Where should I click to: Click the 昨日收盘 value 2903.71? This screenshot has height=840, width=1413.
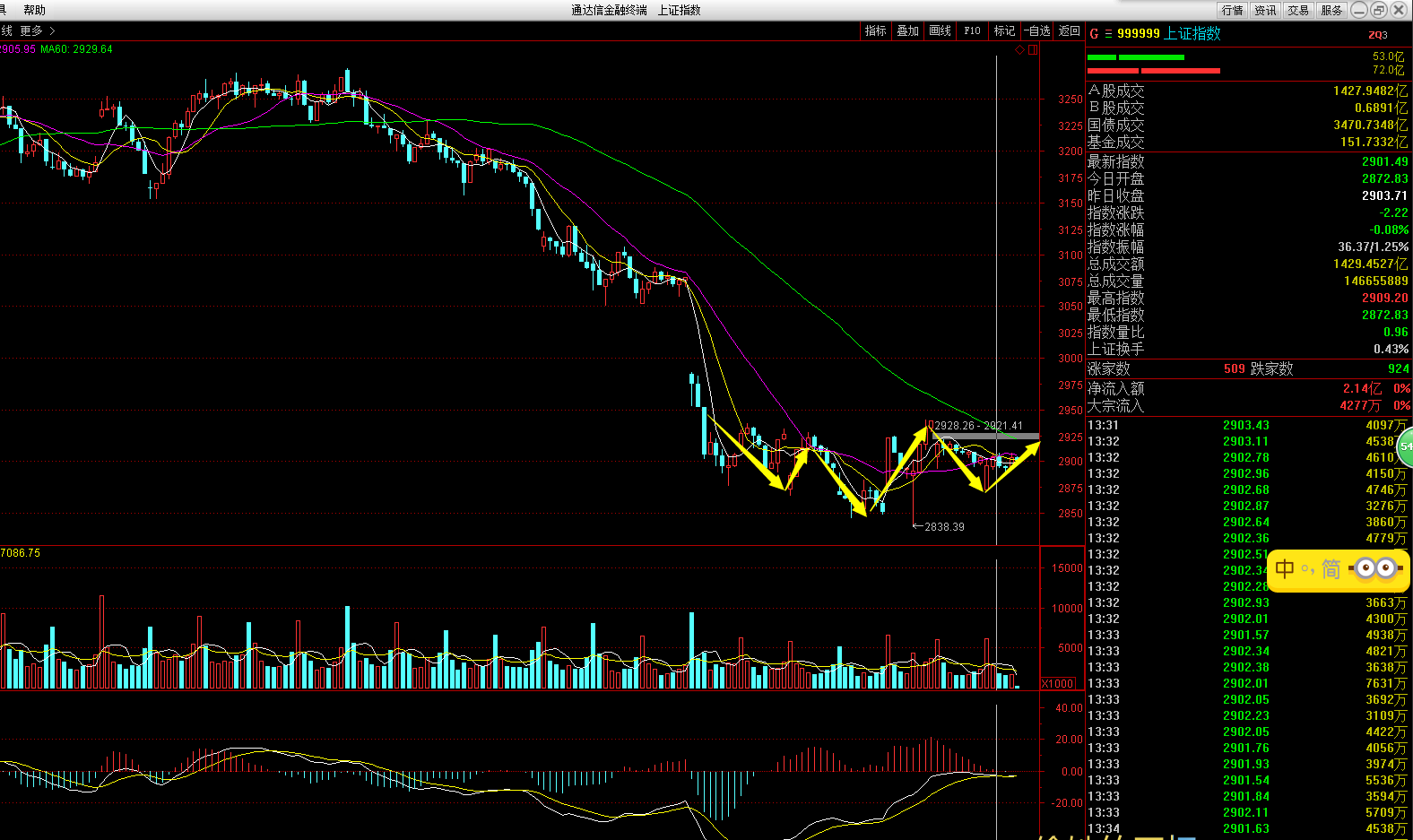click(1384, 195)
